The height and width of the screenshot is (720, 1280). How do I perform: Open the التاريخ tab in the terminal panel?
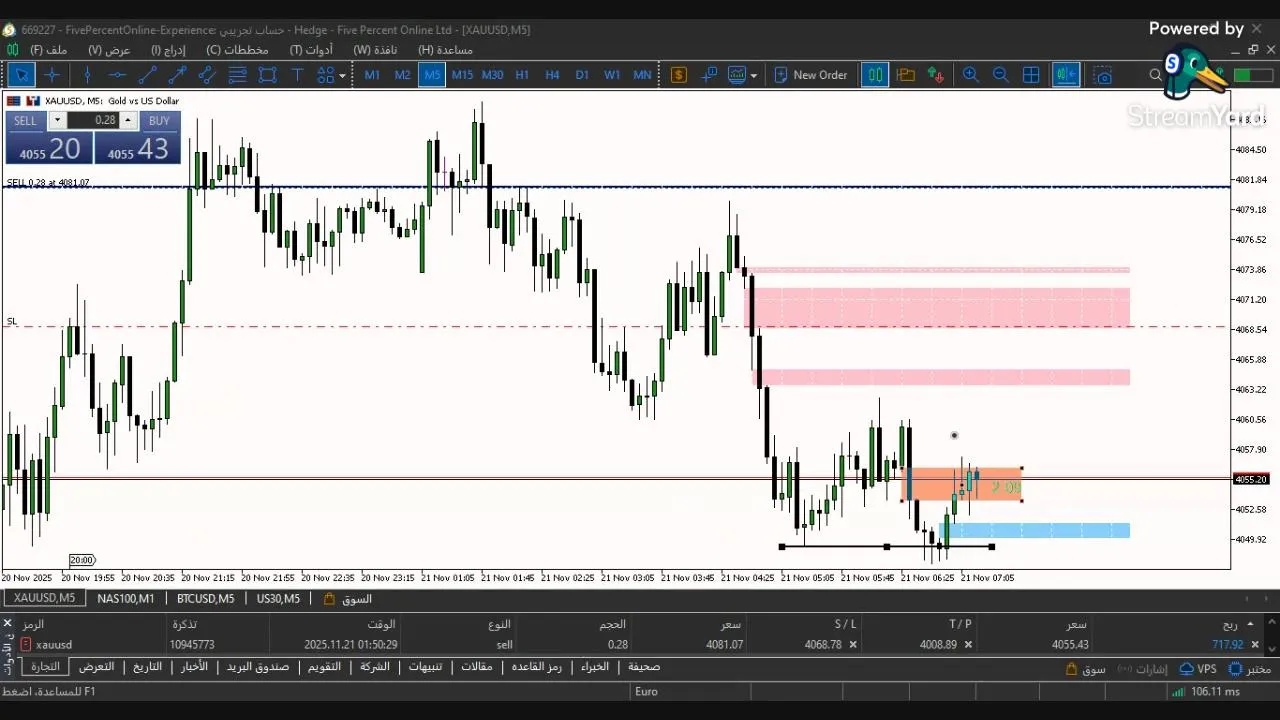tap(148, 667)
